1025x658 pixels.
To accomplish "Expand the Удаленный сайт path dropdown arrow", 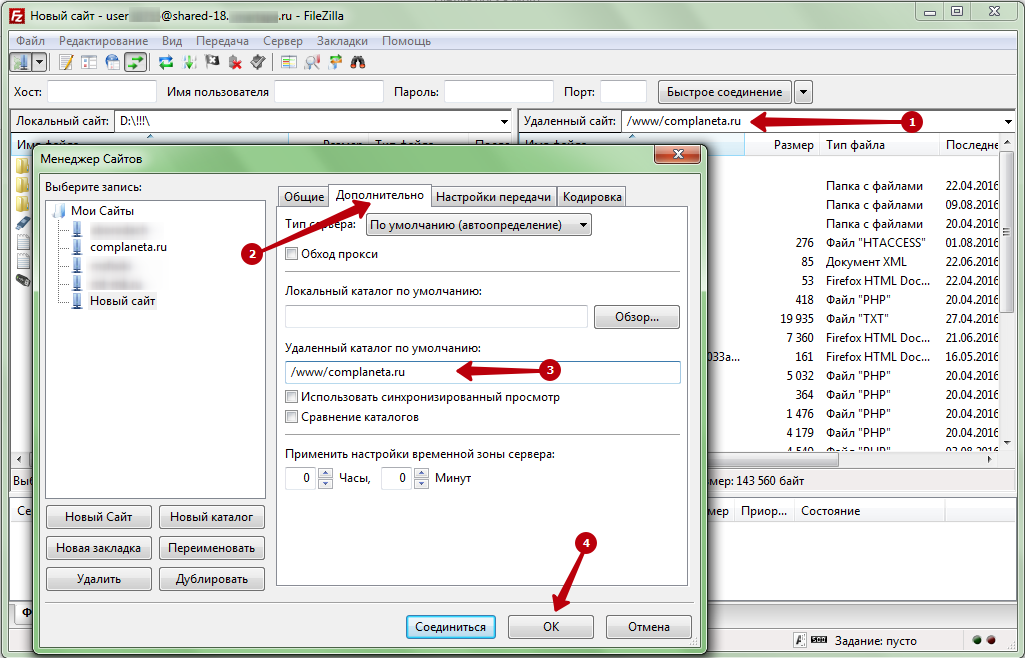I will tap(1008, 122).
